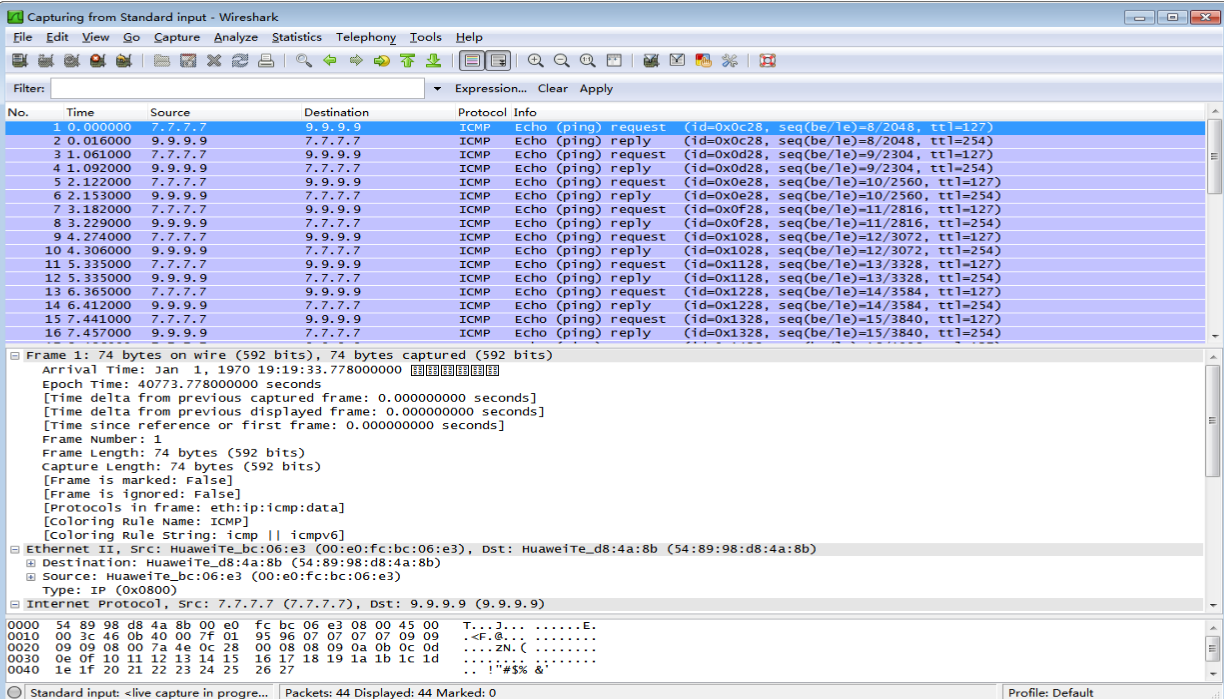
Task: Open the View menu
Action: [96, 37]
